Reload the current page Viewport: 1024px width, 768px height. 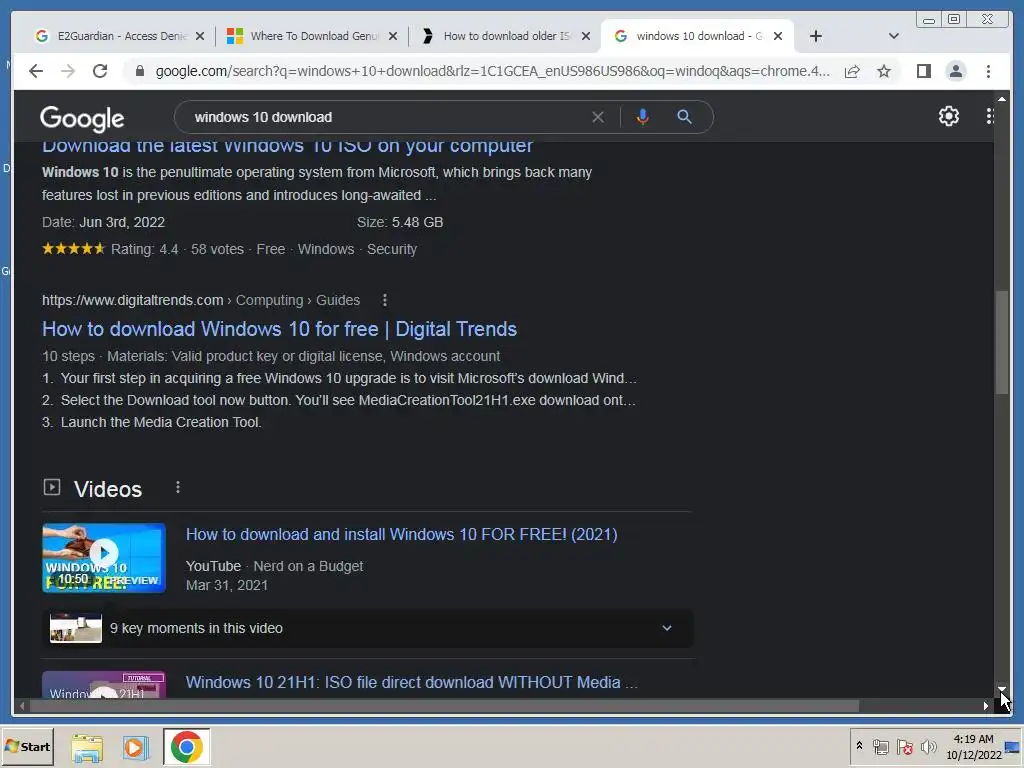tap(100, 71)
